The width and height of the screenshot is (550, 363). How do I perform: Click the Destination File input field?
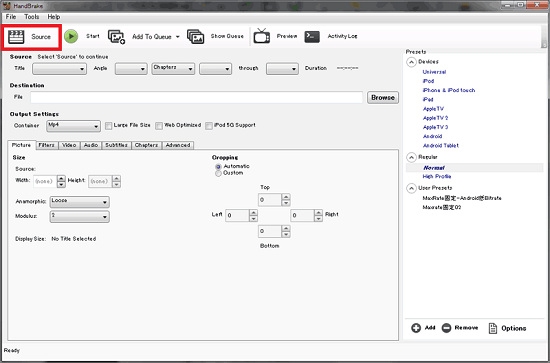[x=196, y=98]
